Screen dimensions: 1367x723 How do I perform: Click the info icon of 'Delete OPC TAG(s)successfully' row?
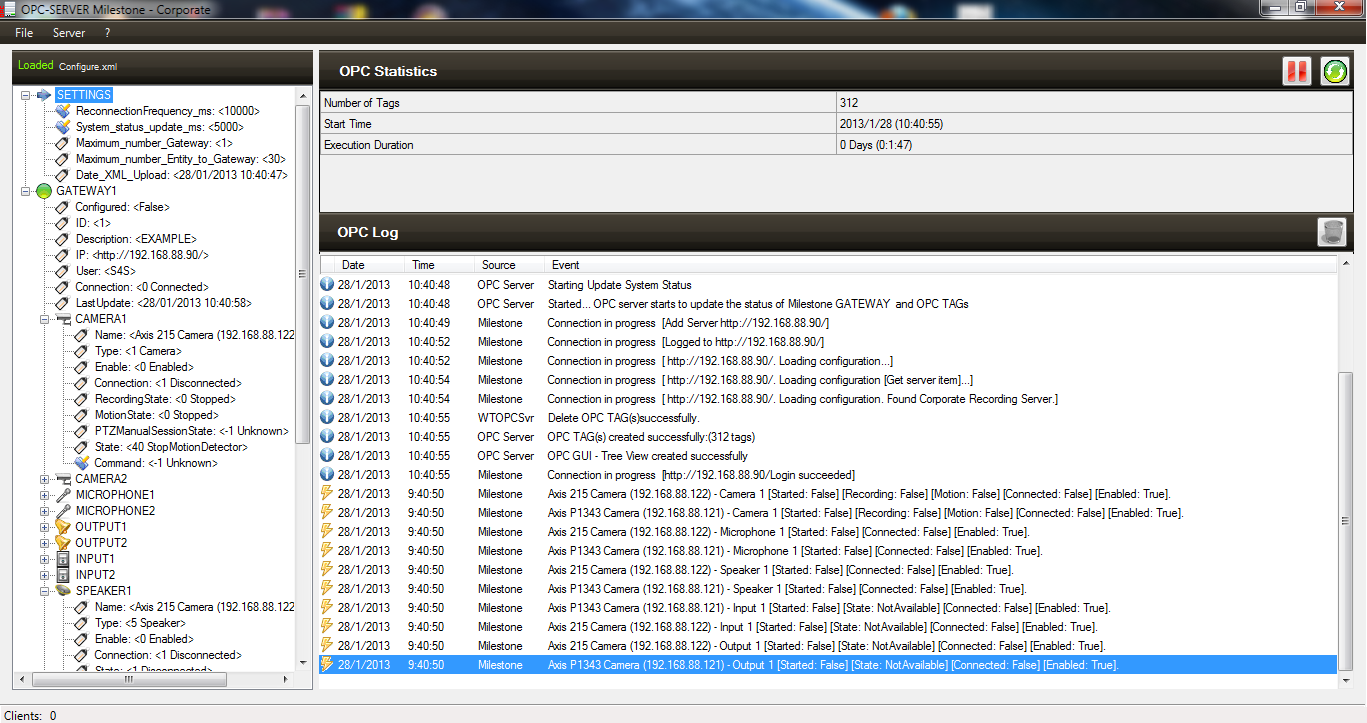click(x=327, y=418)
